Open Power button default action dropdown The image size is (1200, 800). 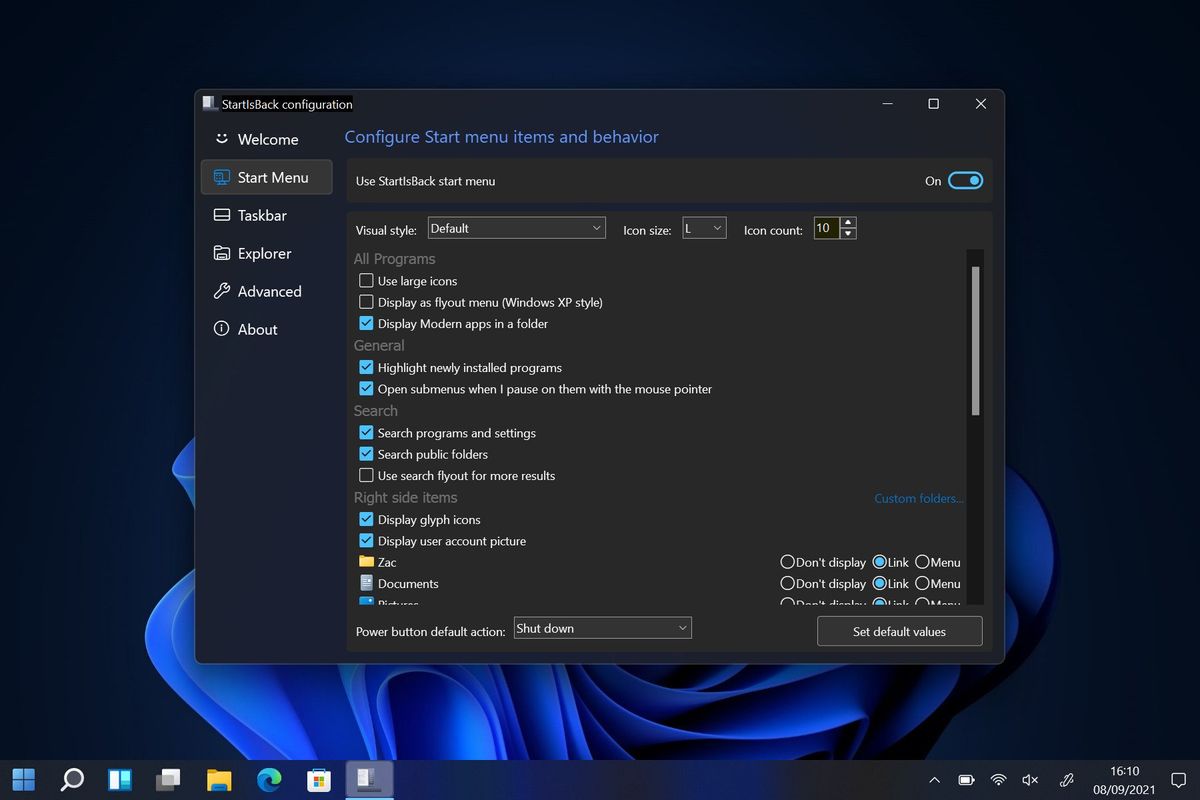pyautogui.click(x=602, y=628)
